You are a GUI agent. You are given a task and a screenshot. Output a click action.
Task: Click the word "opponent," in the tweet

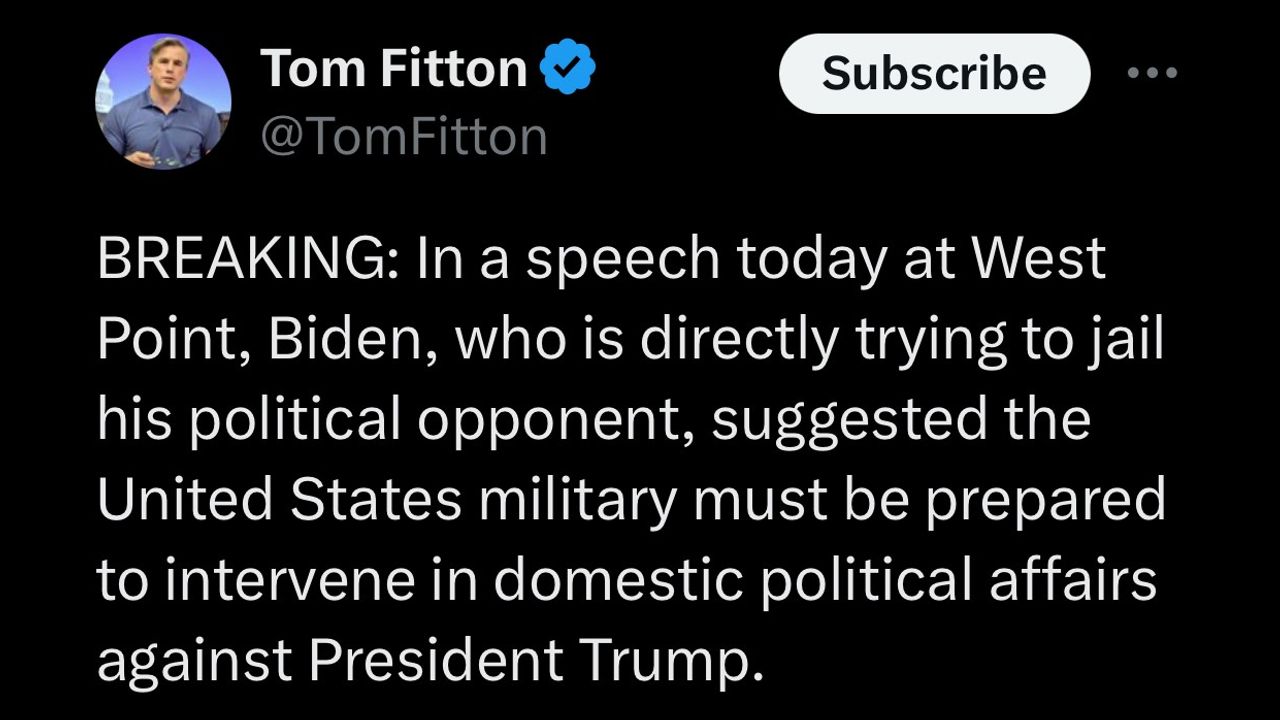[x=555, y=421]
